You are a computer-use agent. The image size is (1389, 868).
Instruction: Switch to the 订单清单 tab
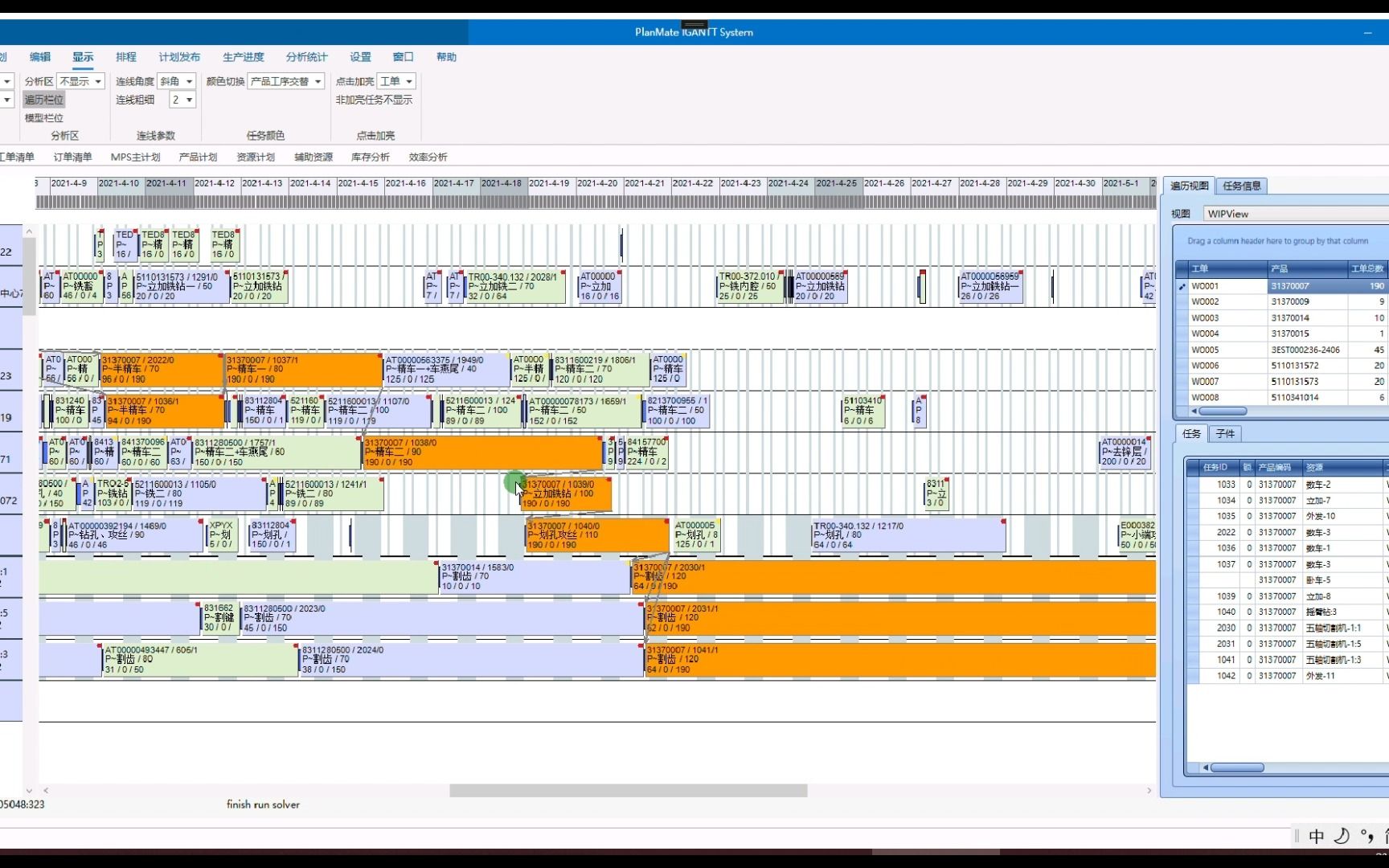[72, 157]
